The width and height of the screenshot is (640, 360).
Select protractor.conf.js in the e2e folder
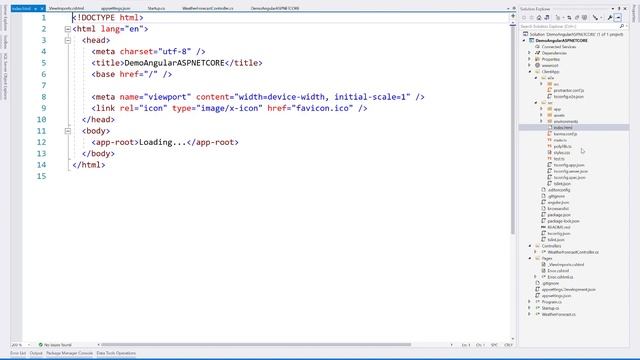(x=569, y=90)
